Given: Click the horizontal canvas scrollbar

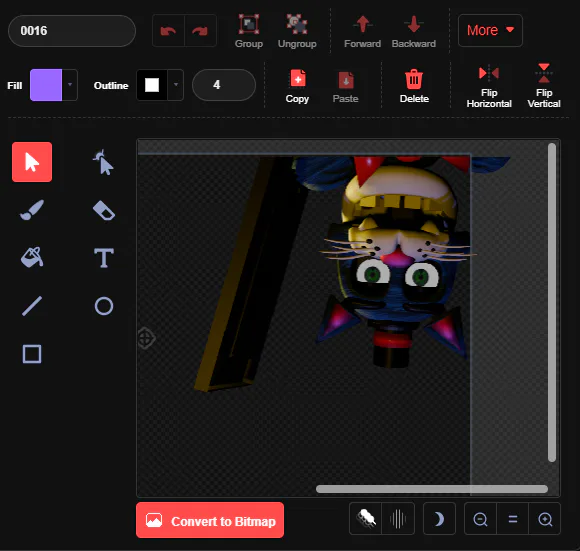Looking at the screenshot, I should point(432,489).
